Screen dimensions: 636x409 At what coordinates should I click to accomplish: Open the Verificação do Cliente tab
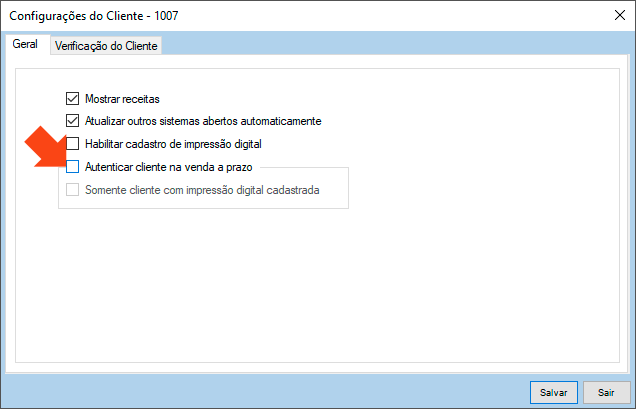106,46
